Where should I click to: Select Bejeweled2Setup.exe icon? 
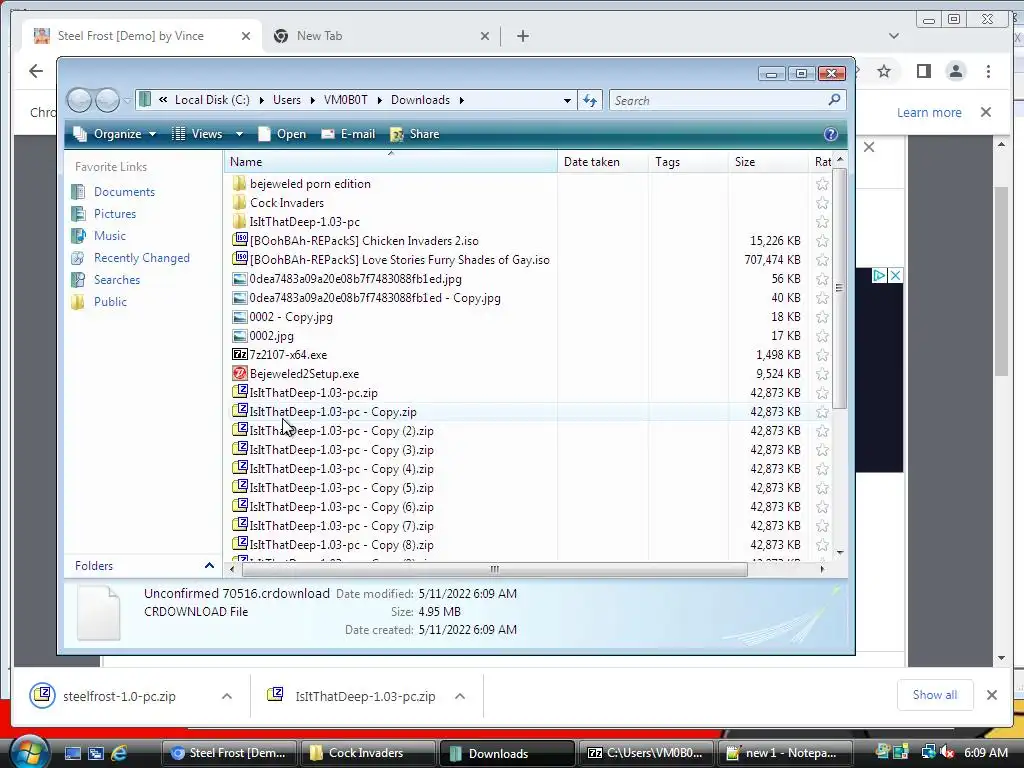point(240,374)
